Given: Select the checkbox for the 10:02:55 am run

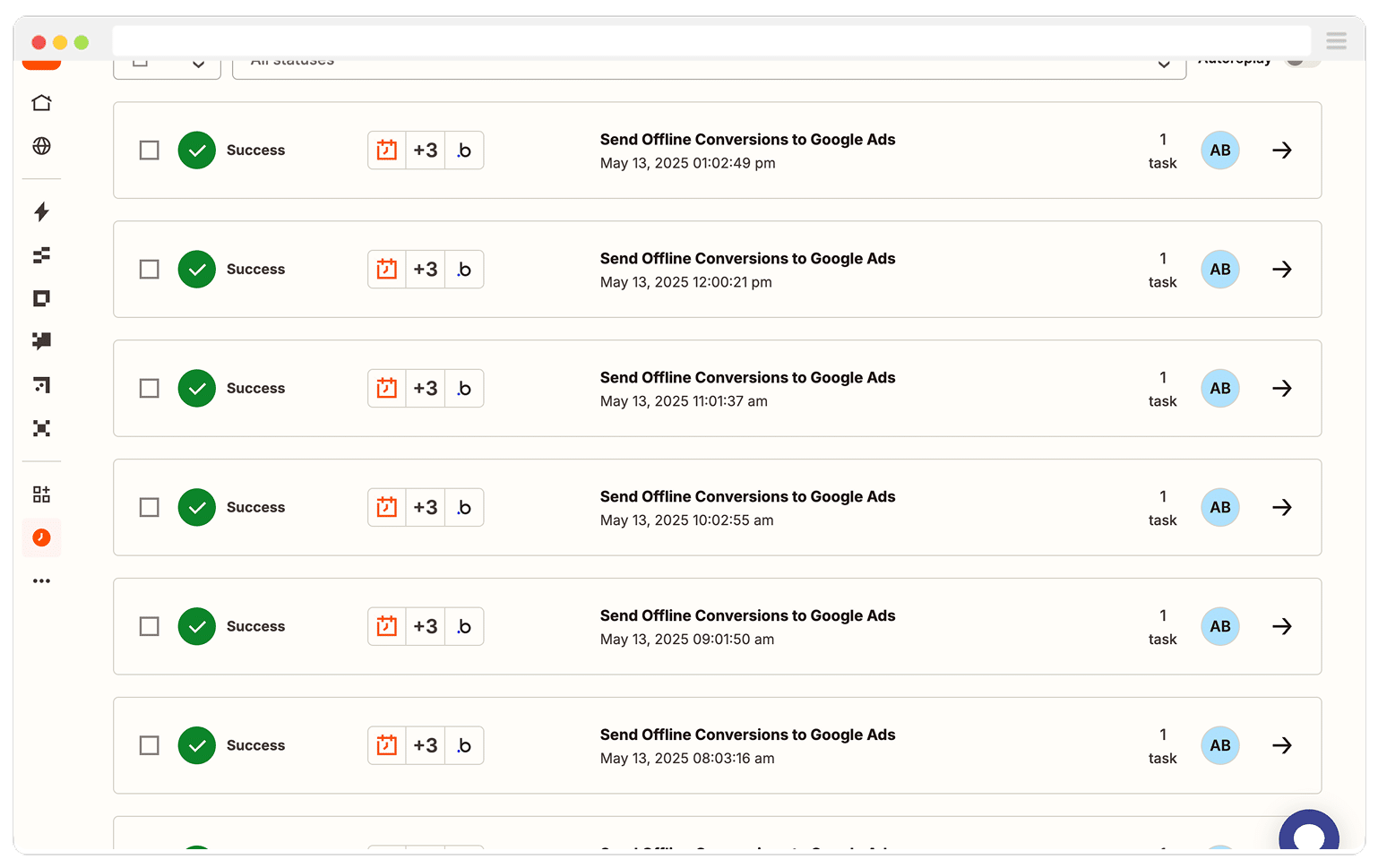Looking at the screenshot, I should point(150,508).
